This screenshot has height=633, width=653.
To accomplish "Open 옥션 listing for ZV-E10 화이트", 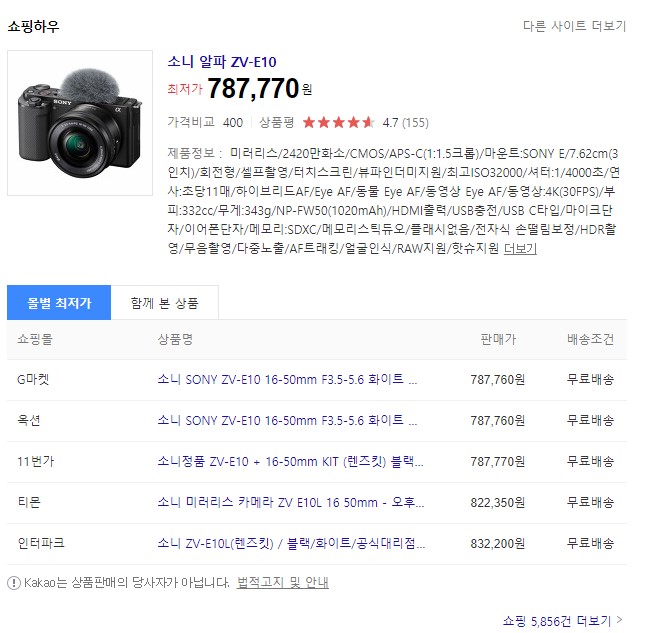I will (x=287, y=420).
